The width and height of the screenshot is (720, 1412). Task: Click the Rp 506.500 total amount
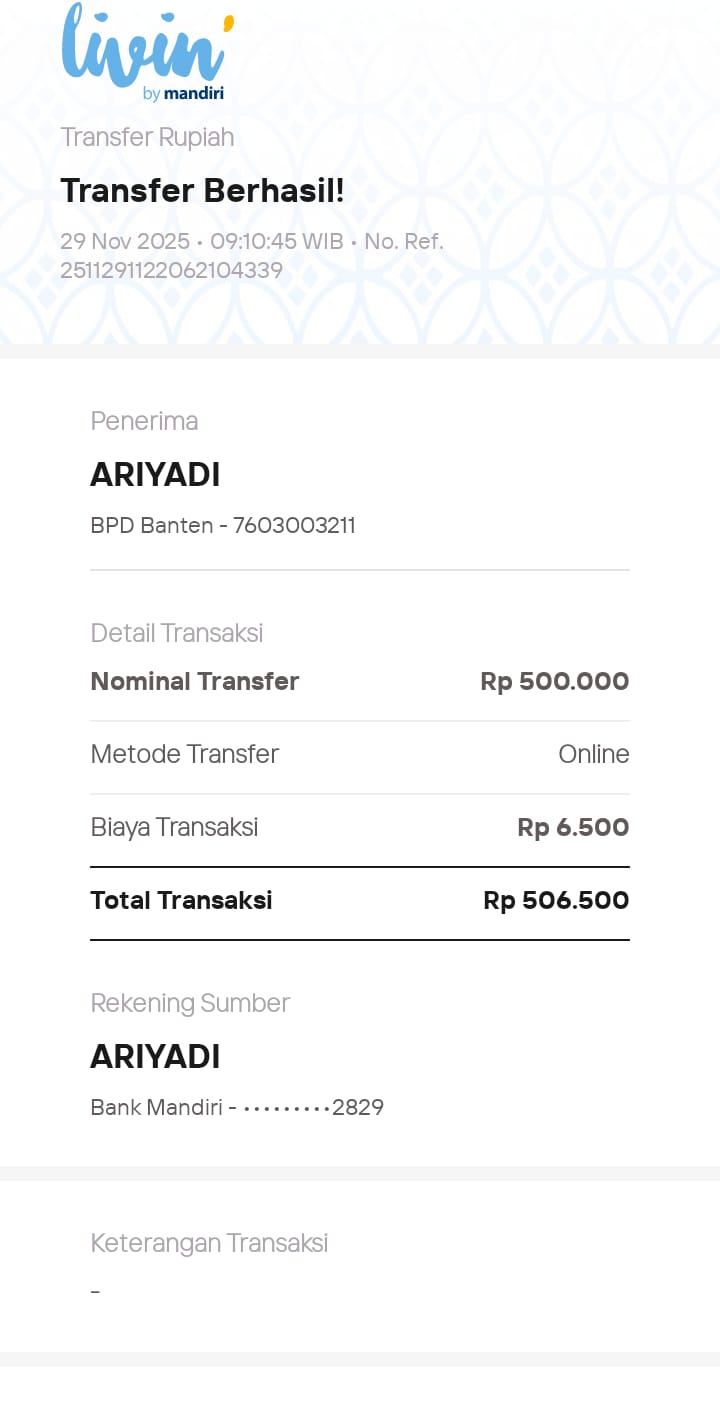click(x=556, y=900)
